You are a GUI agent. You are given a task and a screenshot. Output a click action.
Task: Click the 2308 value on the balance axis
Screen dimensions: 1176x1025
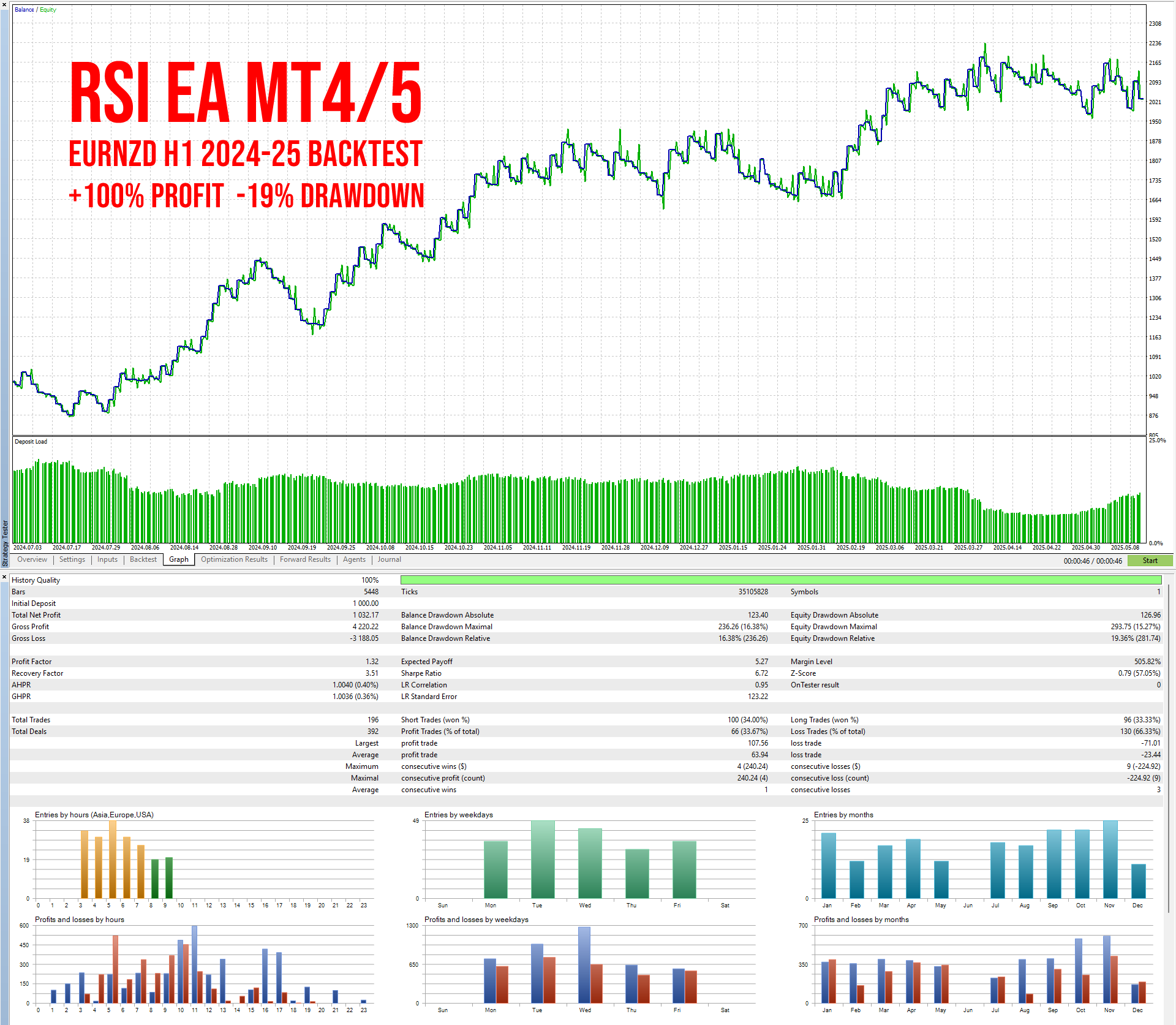[1155, 24]
